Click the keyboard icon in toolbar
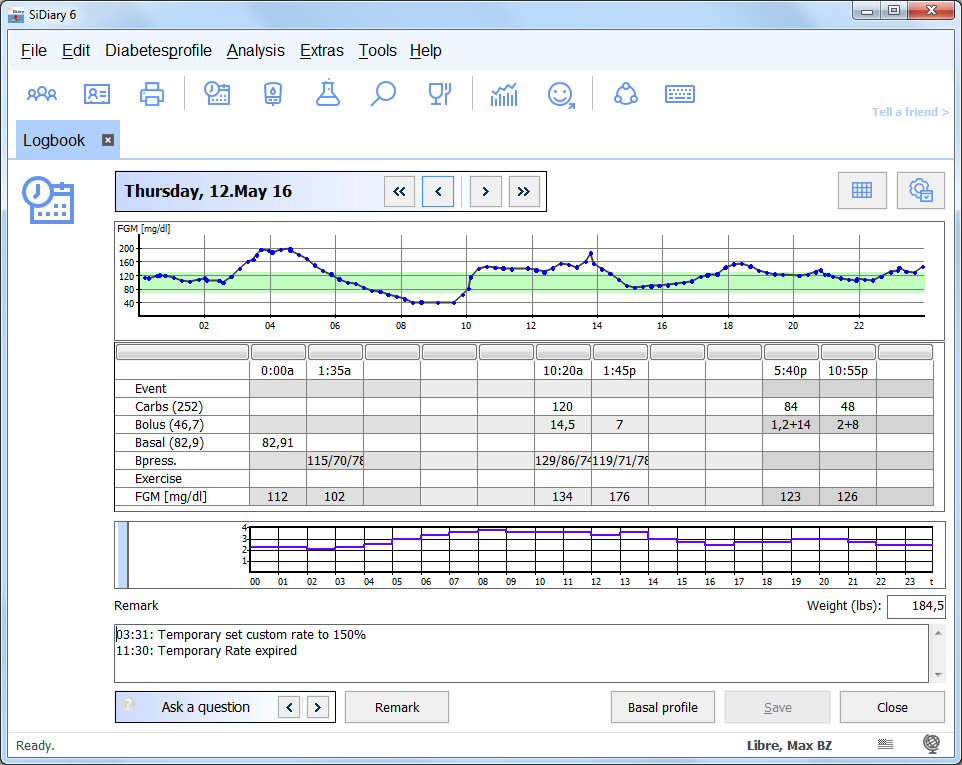Screen dimensions: 962x765 (x=680, y=94)
